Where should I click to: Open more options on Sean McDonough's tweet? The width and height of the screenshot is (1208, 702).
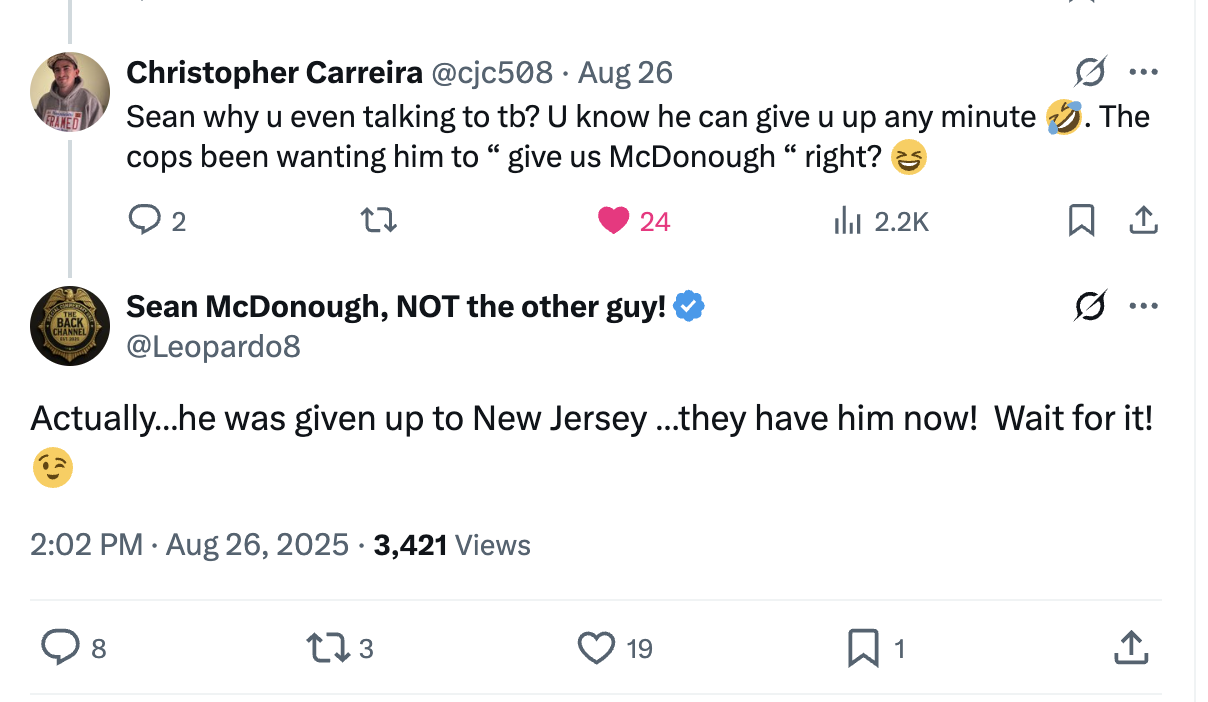pos(1143,307)
